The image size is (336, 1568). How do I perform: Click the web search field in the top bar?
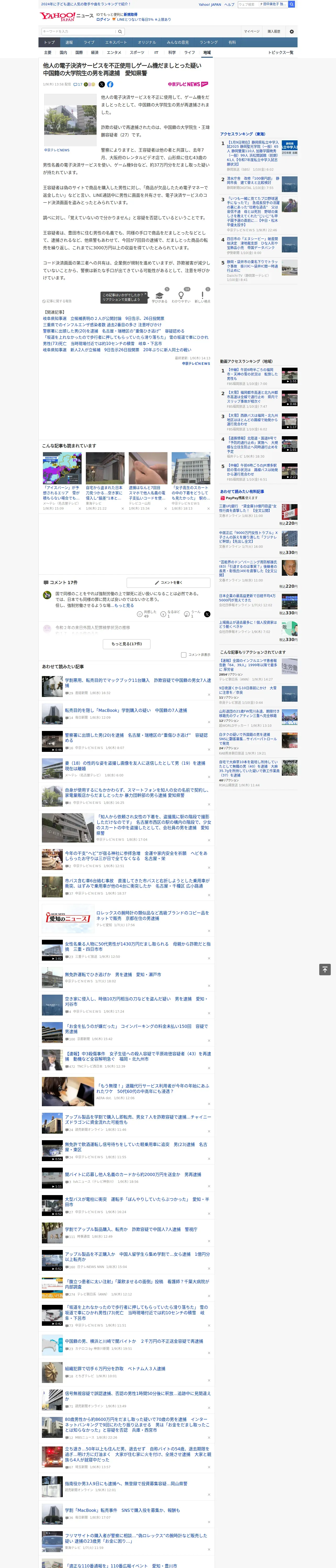click(262, 4)
